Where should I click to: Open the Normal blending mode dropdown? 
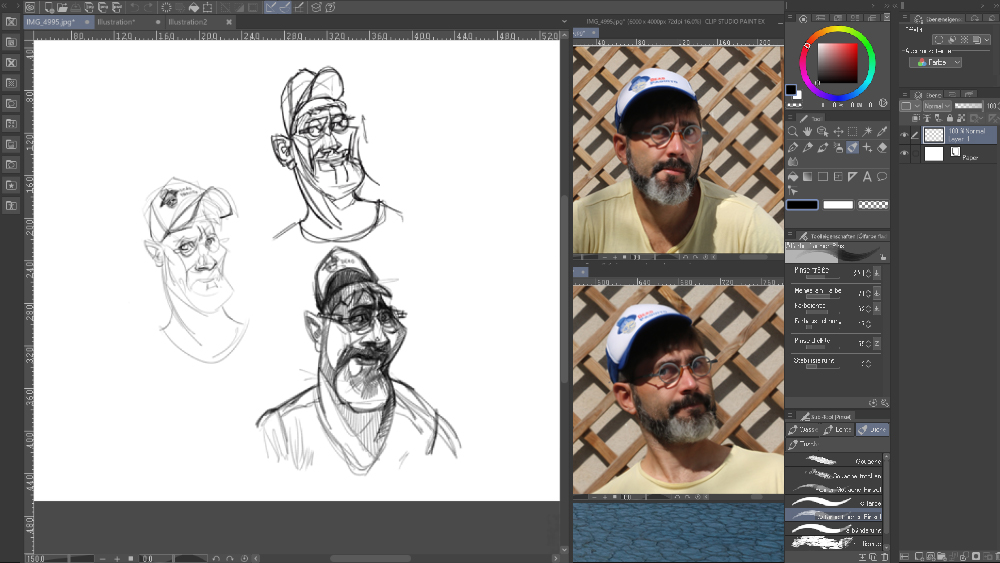(x=936, y=106)
